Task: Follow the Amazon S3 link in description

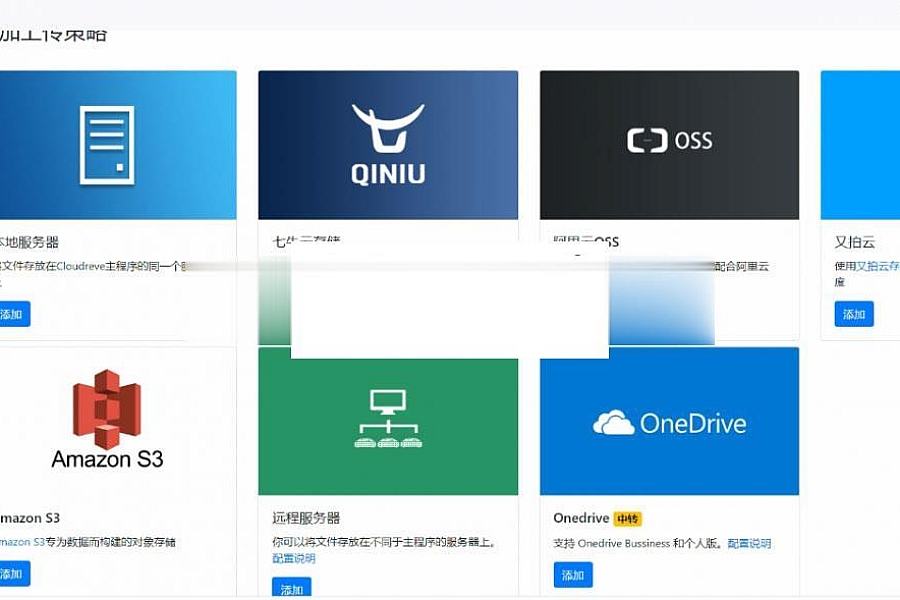Action: coord(22,541)
